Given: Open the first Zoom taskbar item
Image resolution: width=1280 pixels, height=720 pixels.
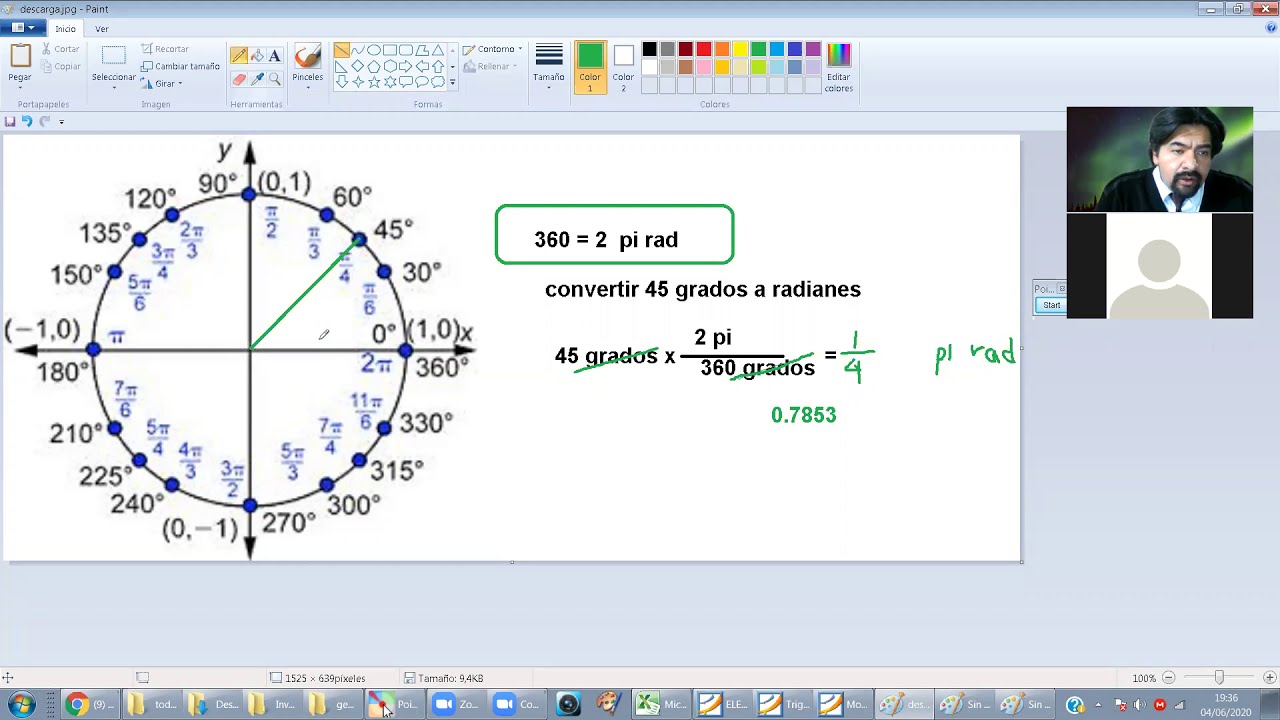Looking at the screenshot, I should click(x=456, y=704).
